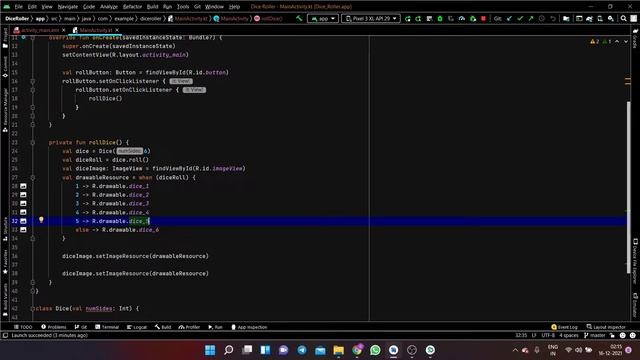Open the Gradle panel on right edge
Viewport: 640px width, 360px height.
635,38
